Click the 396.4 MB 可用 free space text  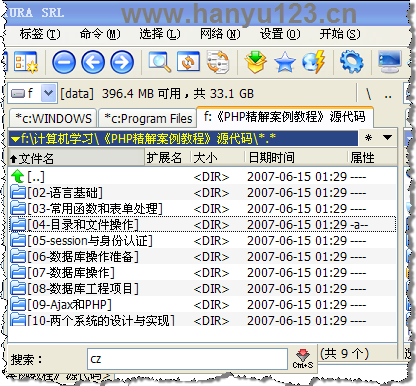tap(141, 94)
